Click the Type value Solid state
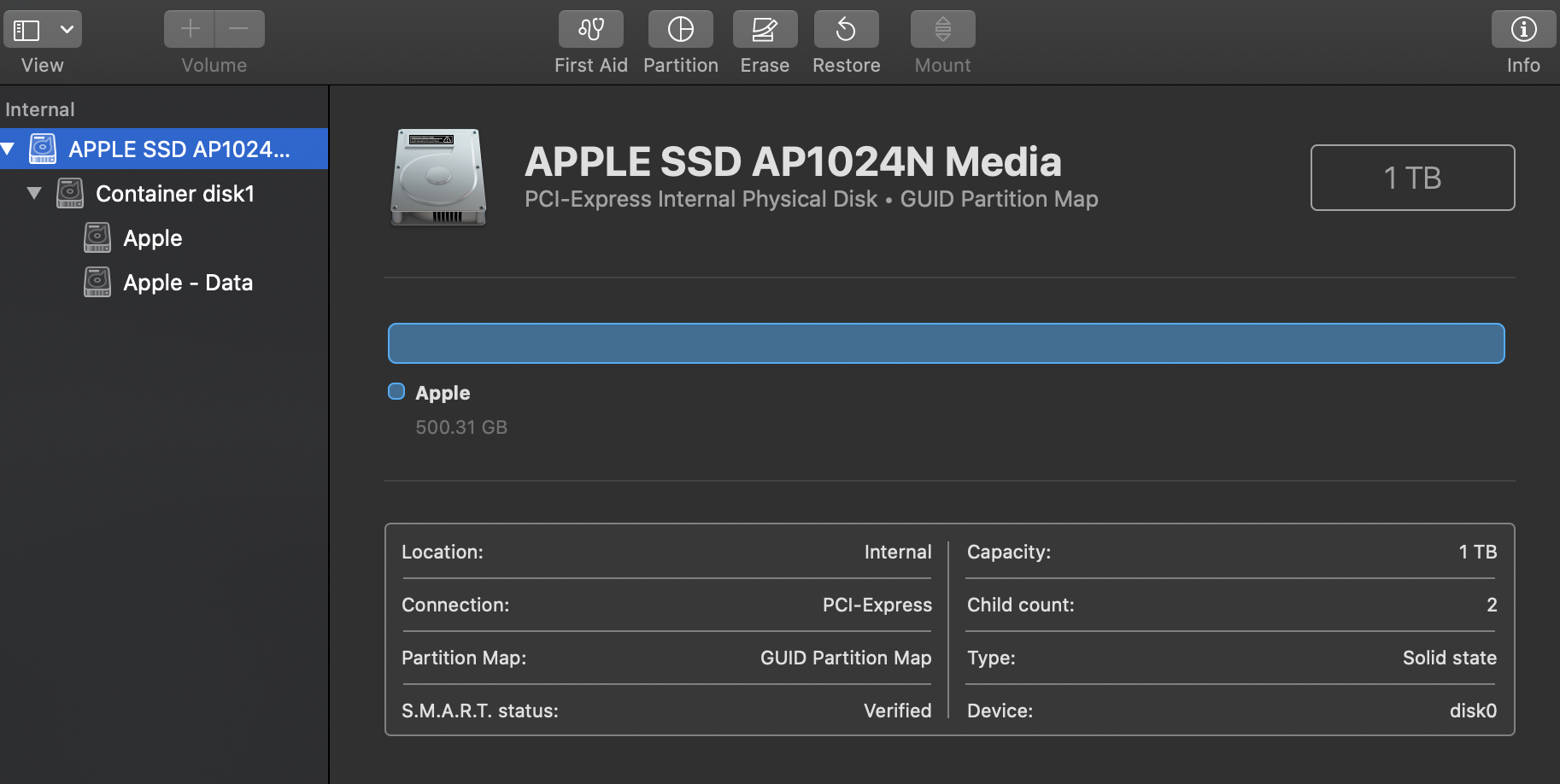Screen dimensions: 1560x784 click(1450, 658)
